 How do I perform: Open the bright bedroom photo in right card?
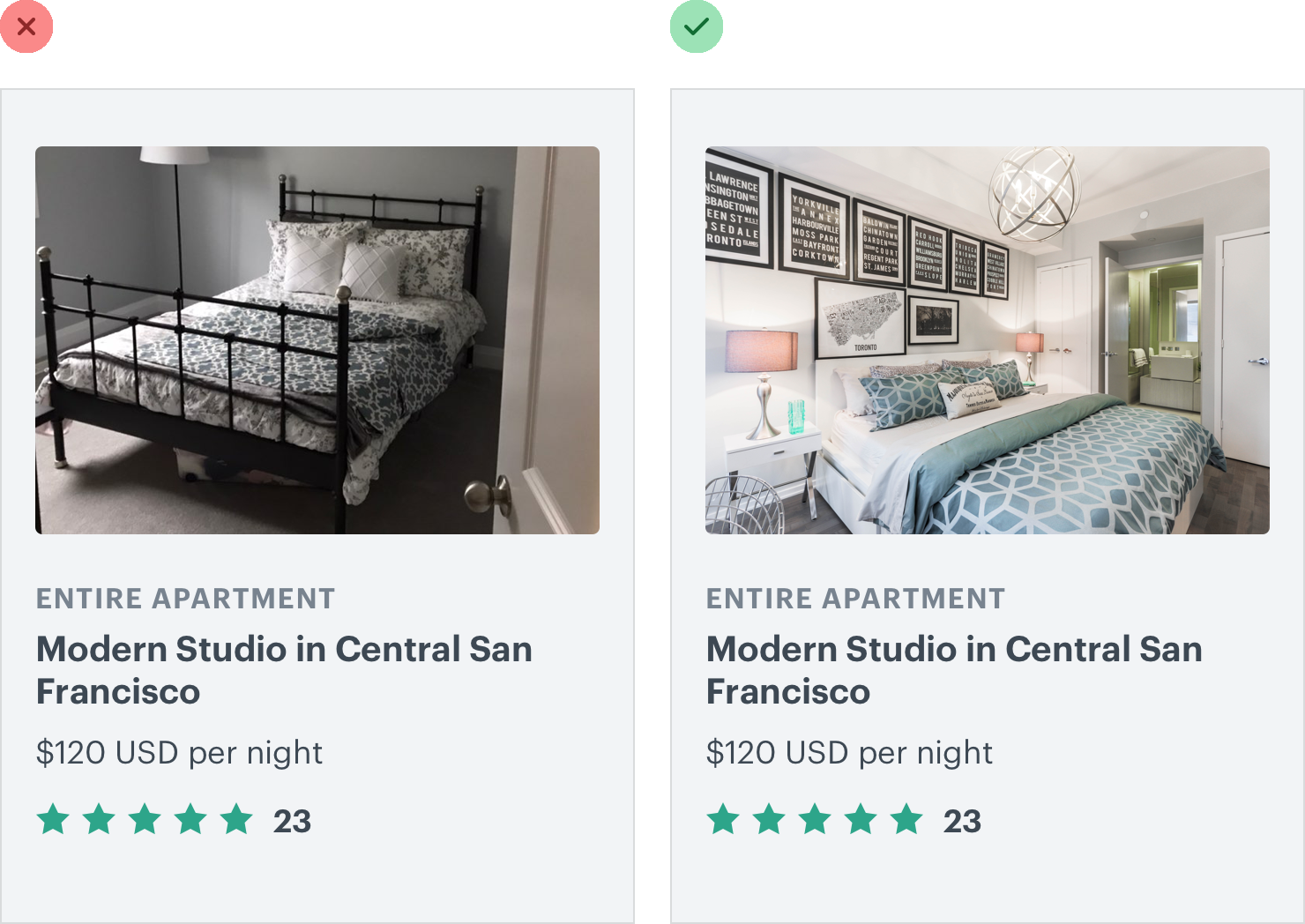pos(988,340)
